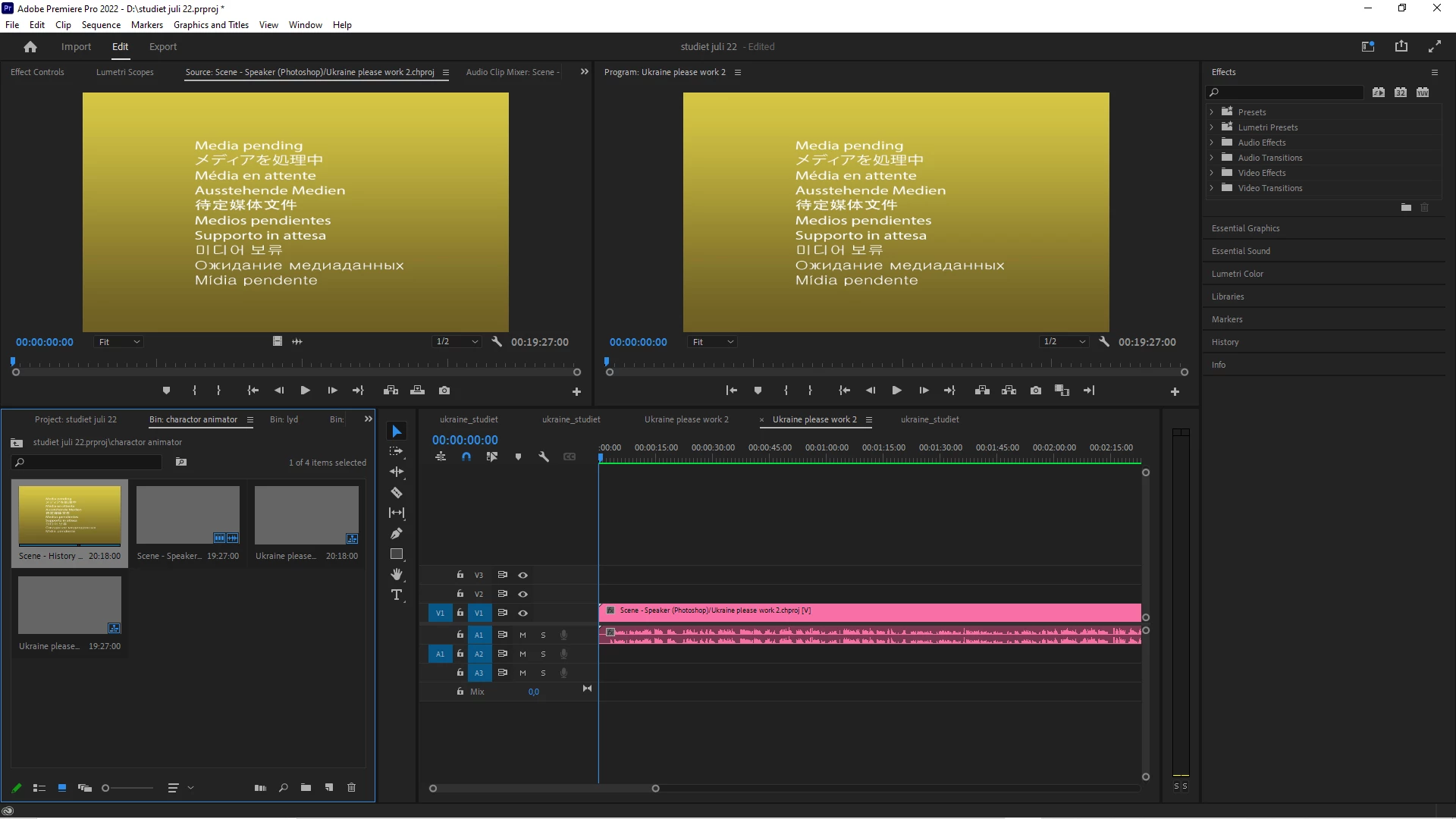Open Program monitor Fit zoom dropdown
Image resolution: width=1456 pixels, height=819 pixels.
point(713,342)
